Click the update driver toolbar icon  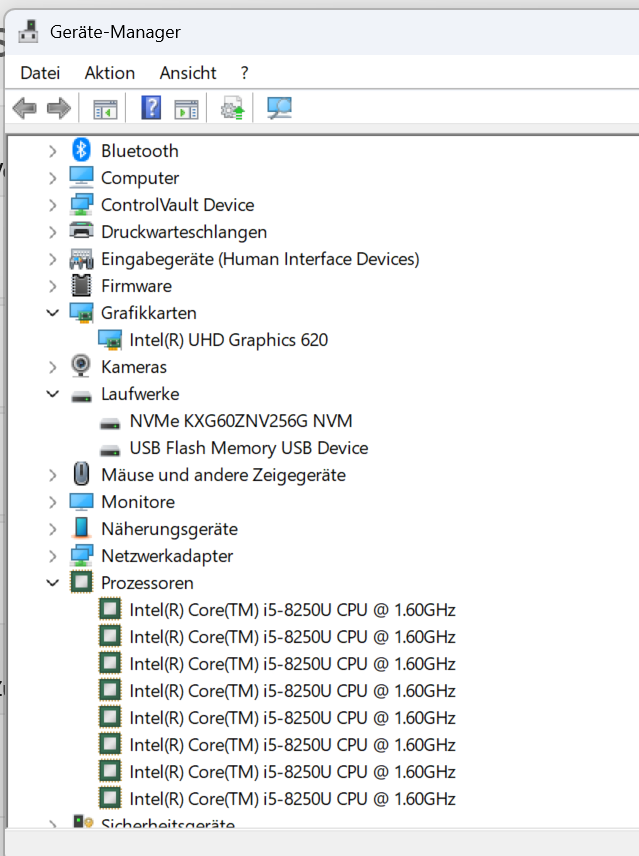(232, 108)
